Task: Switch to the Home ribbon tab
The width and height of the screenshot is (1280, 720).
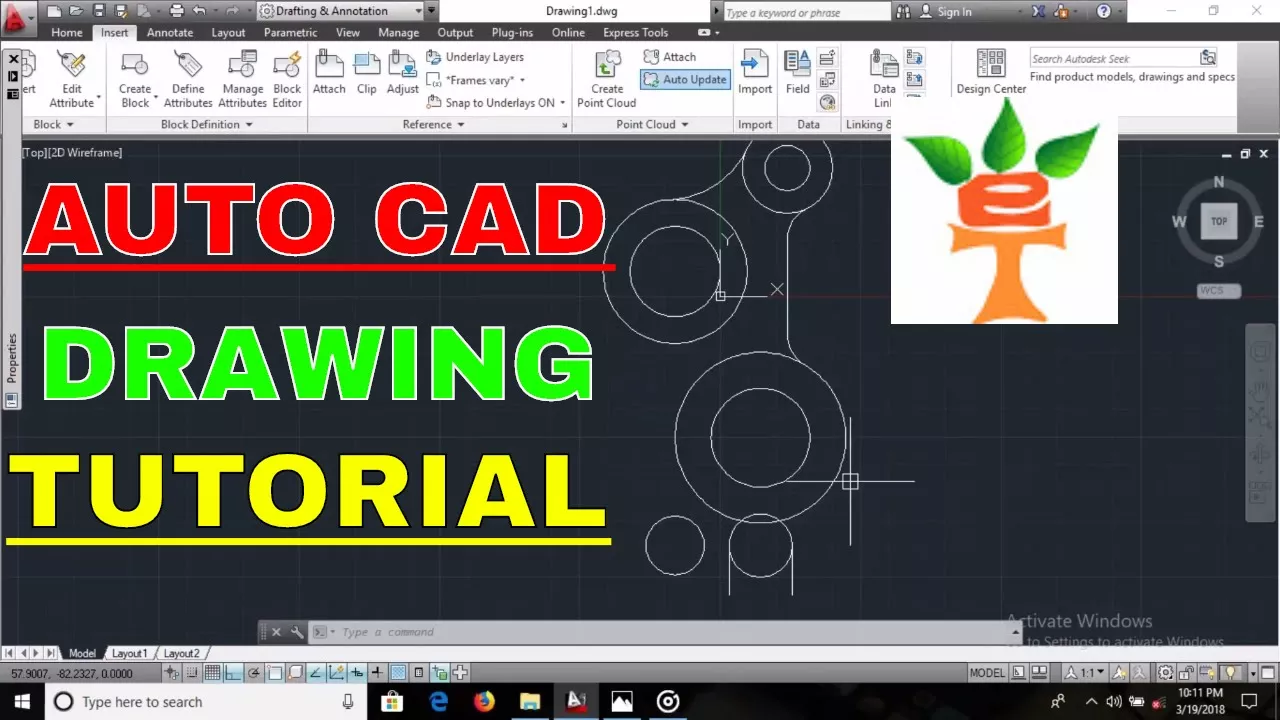Action: 67,32
